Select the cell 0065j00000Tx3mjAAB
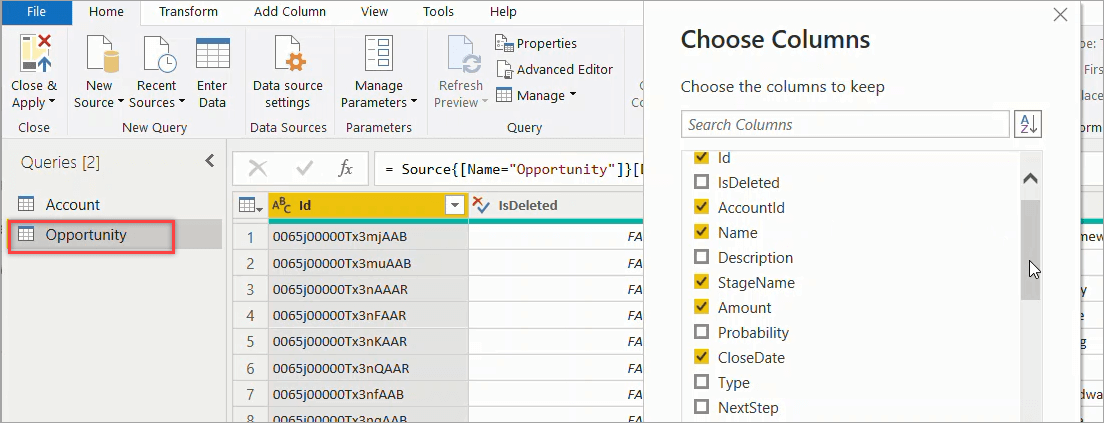Image resolution: width=1104 pixels, height=423 pixels. [x=368, y=237]
